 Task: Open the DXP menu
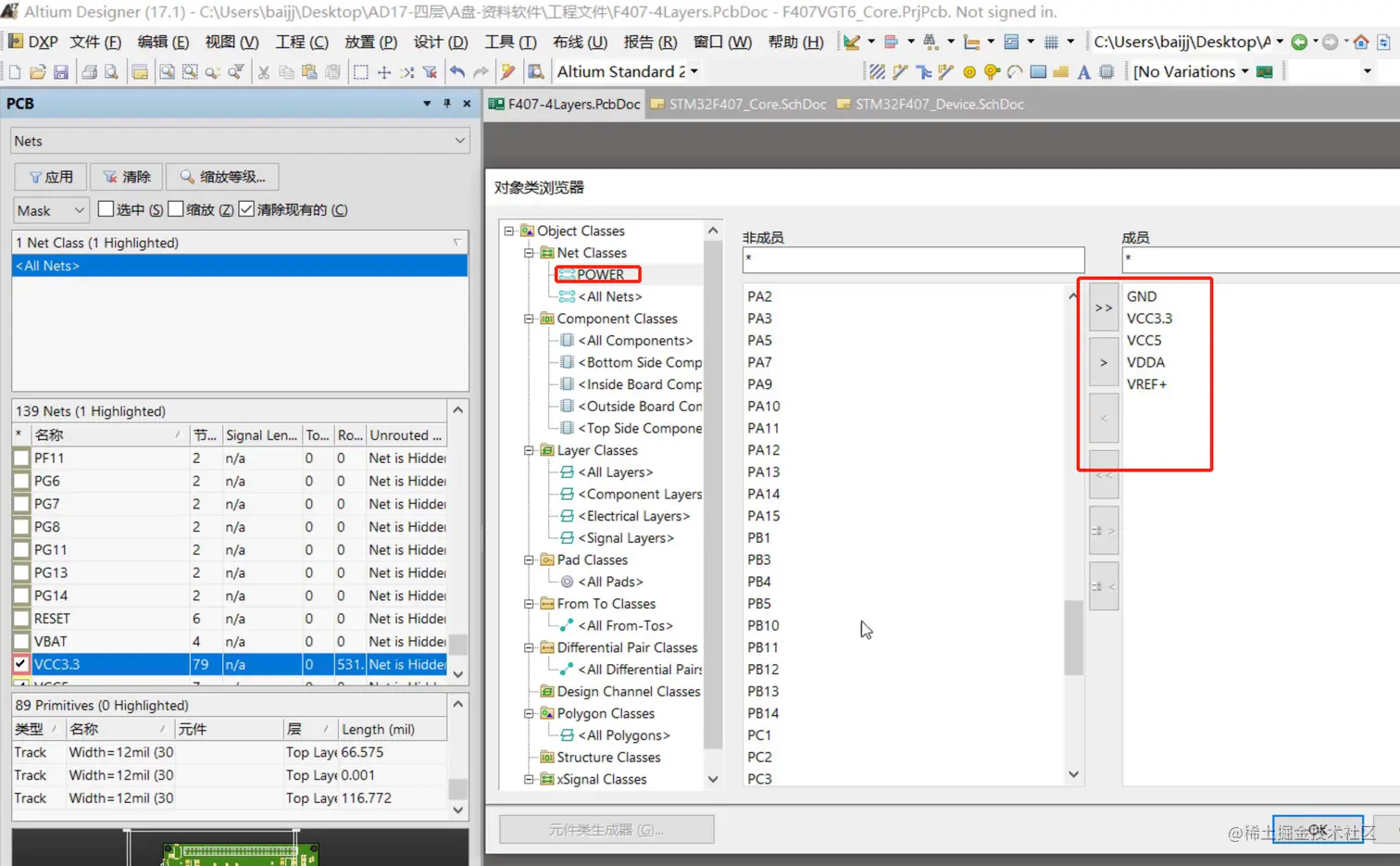click(33, 42)
